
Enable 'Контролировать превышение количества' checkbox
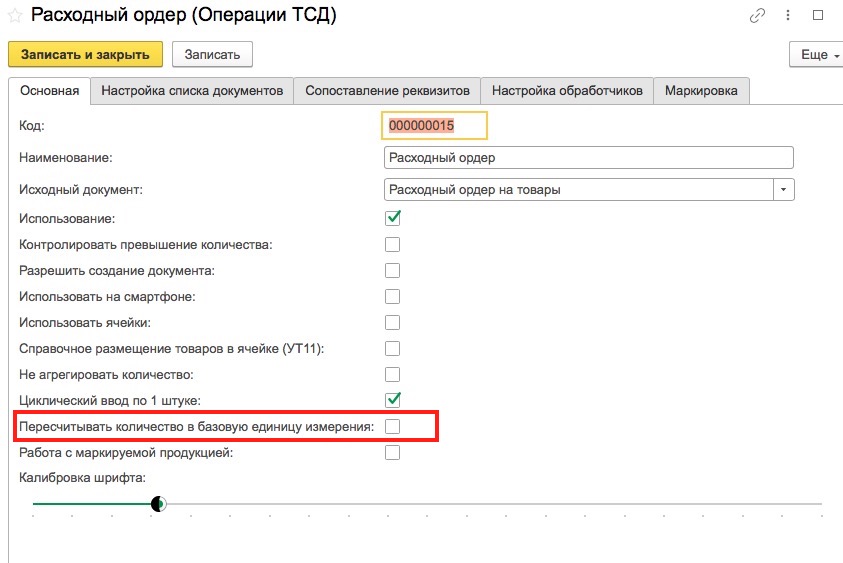click(x=392, y=245)
